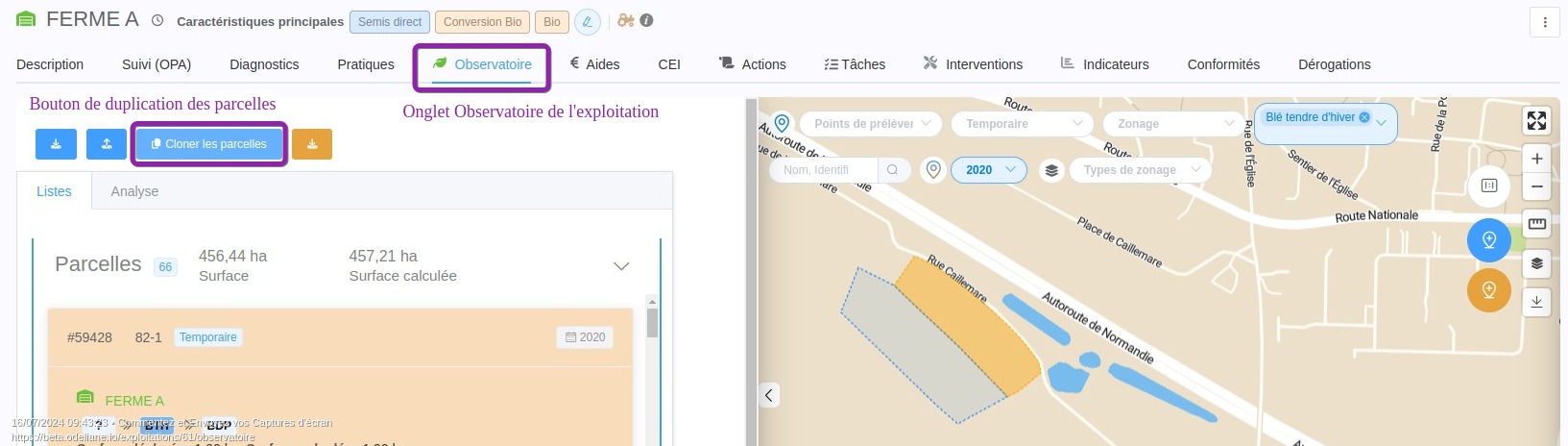Open the 2020 year dropdown
This screenshot has height=446, width=1568.
(x=988, y=170)
